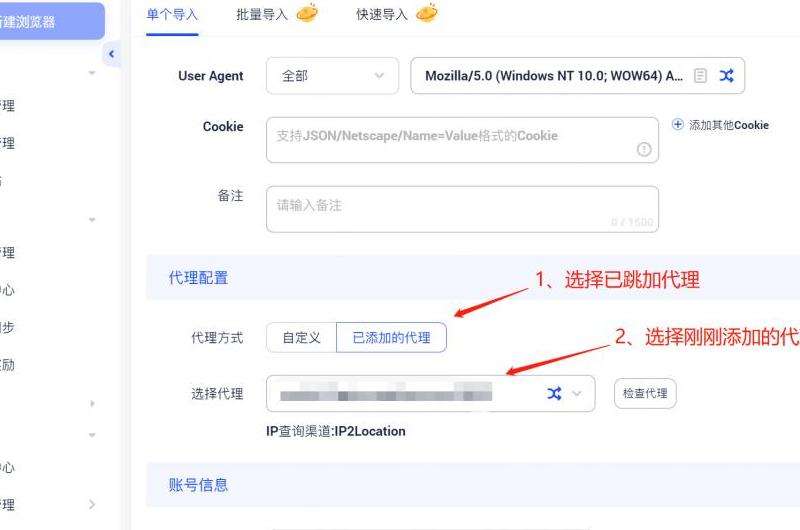
Task: Click the 检查代理 button
Action: 645,393
